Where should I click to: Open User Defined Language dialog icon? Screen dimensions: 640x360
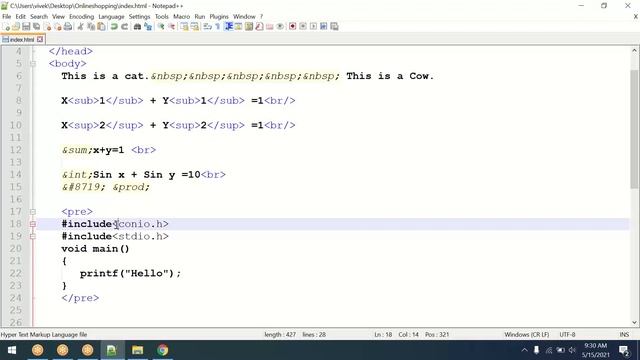tap(238, 27)
